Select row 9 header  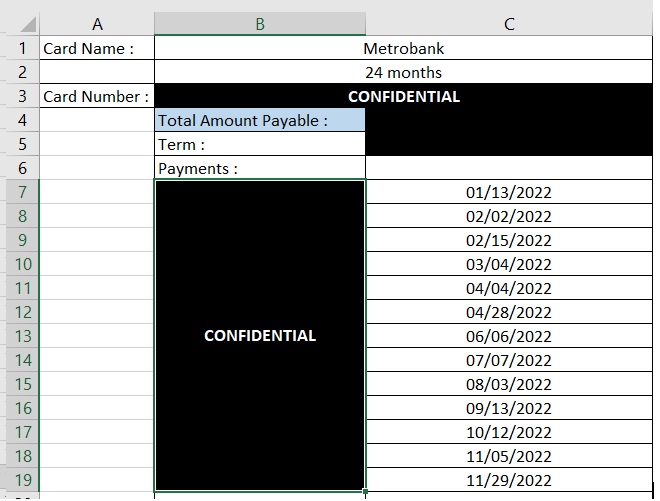tap(22, 240)
